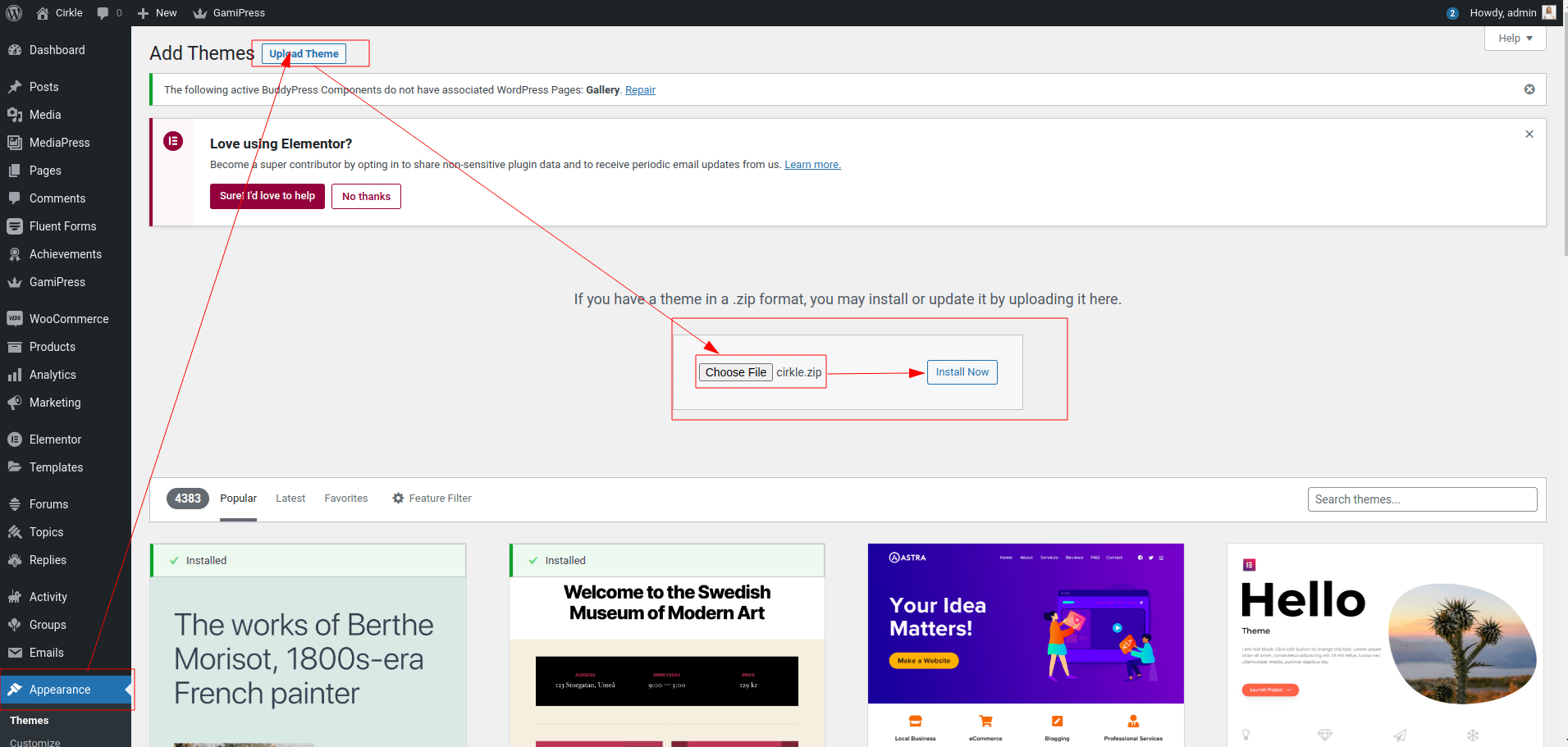The width and height of the screenshot is (1568, 747).
Task: Click the notification badge showing 2
Action: [x=1452, y=13]
